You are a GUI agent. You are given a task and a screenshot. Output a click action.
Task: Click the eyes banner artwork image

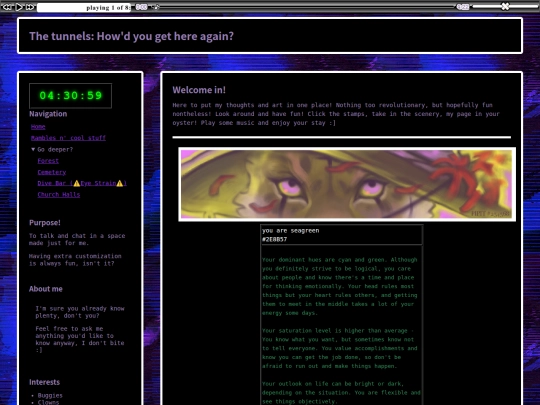(347, 184)
